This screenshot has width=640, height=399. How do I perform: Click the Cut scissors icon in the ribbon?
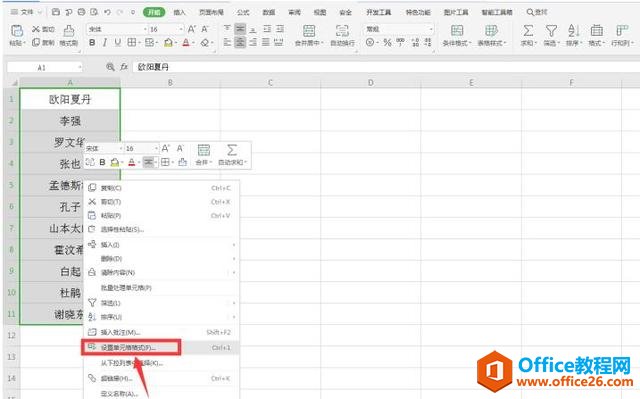click(x=36, y=29)
